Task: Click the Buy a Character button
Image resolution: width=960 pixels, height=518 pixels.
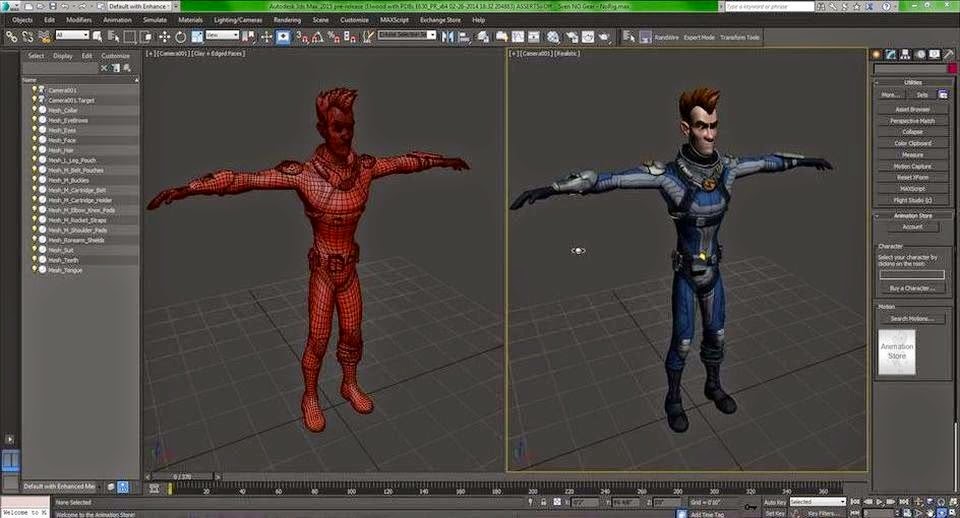Action: tap(911, 288)
